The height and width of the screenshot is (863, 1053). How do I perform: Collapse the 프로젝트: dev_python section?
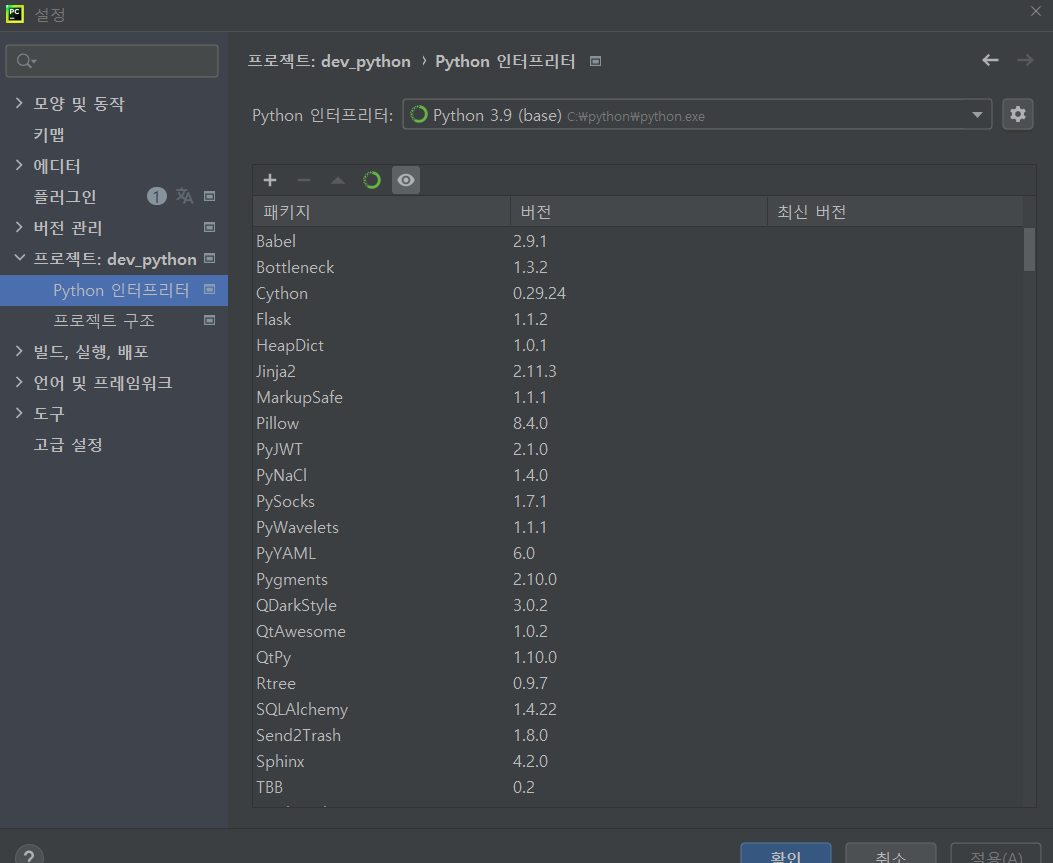tap(19, 258)
